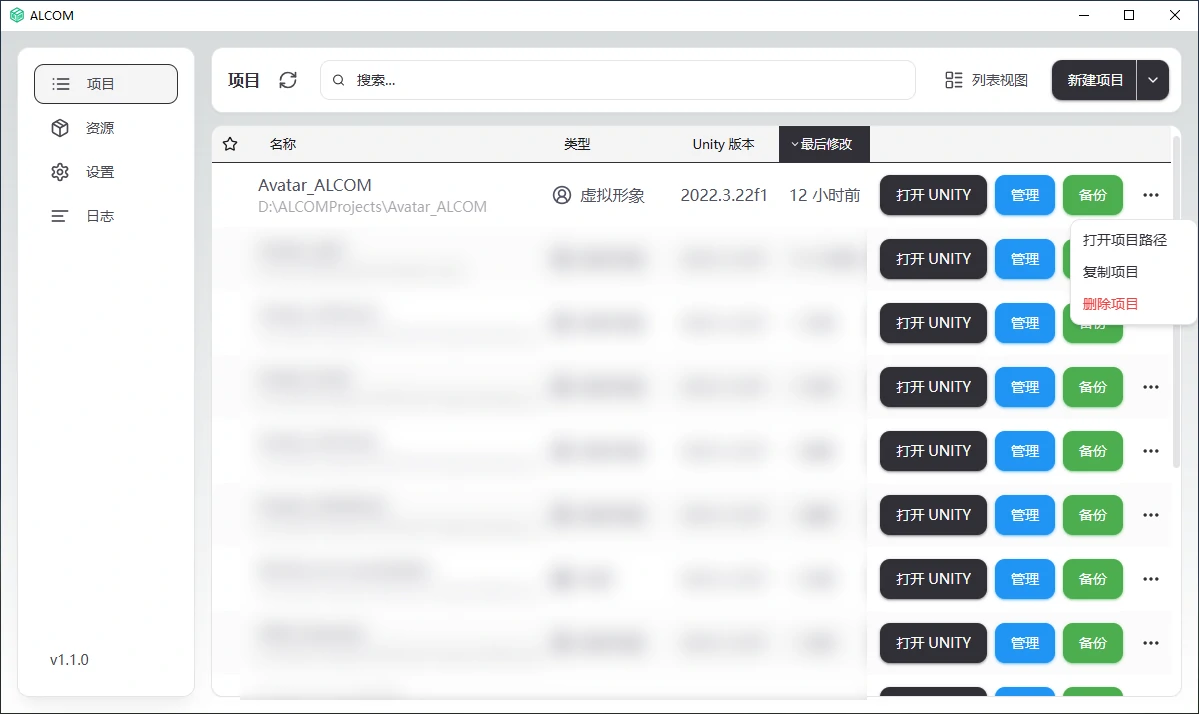Image resolution: width=1199 pixels, height=714 pixels.
Task: Click the ALCOM title bar app icon
Action: tap(17, 15)
